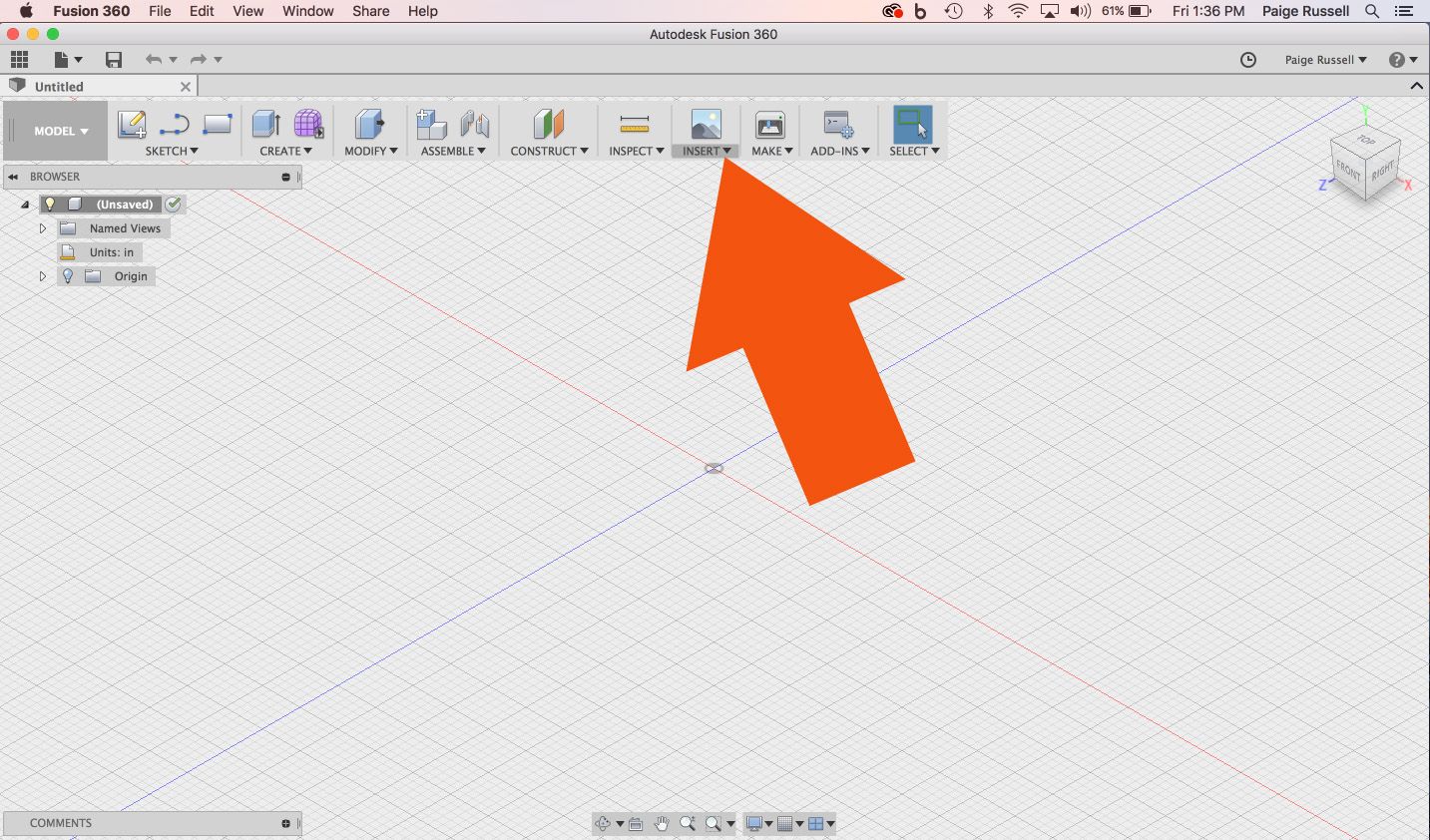1430x840 pixels.
Task: Select the Zoom magnifier tool
Action: (688, 824)
